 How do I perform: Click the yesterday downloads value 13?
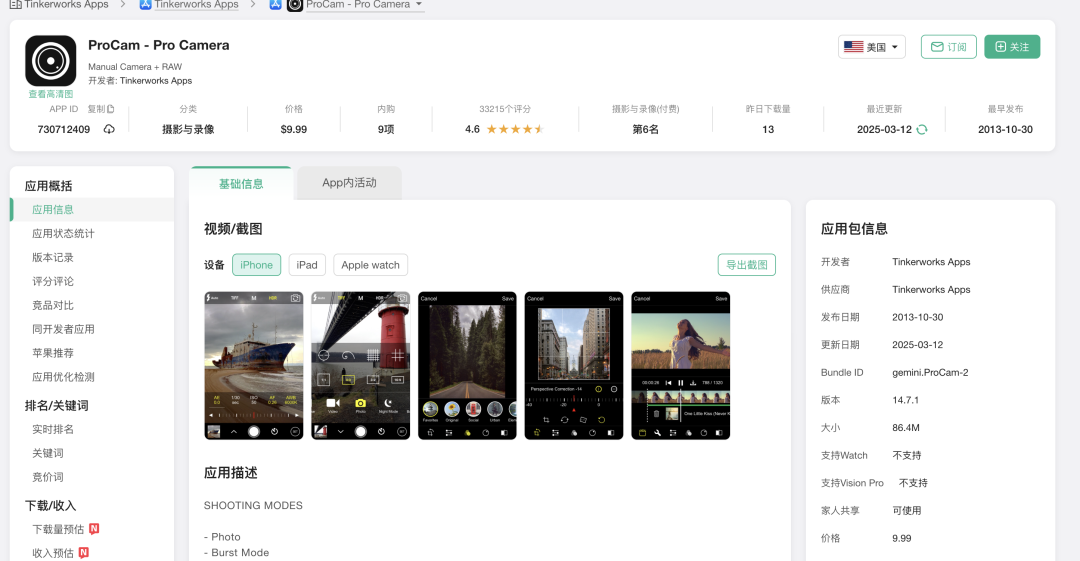768,130
